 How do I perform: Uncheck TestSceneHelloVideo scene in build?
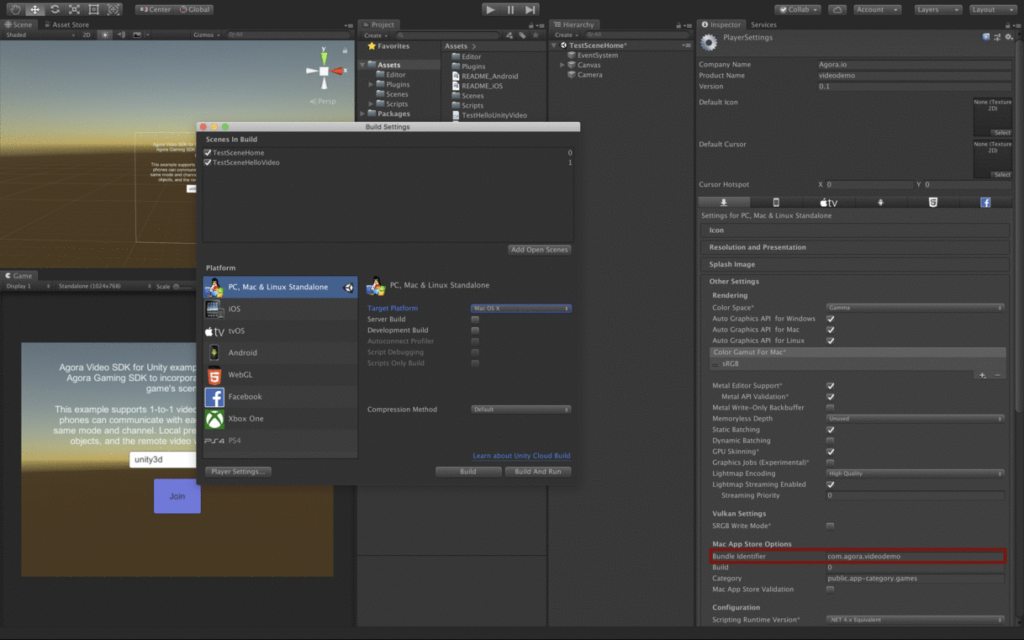pyautogui.click(x=208, y=163)
